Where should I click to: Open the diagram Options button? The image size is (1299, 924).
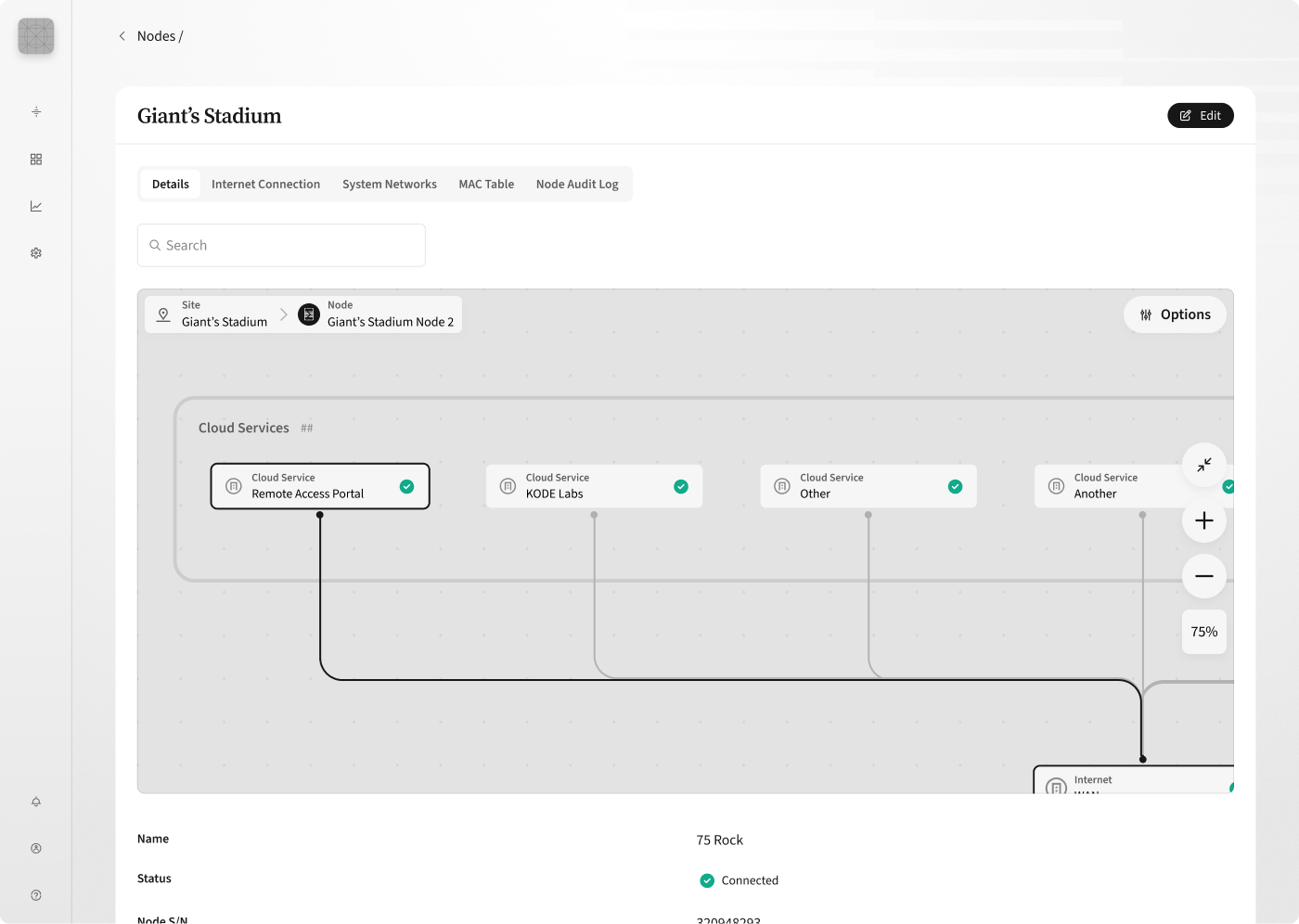click(1175, 314)
